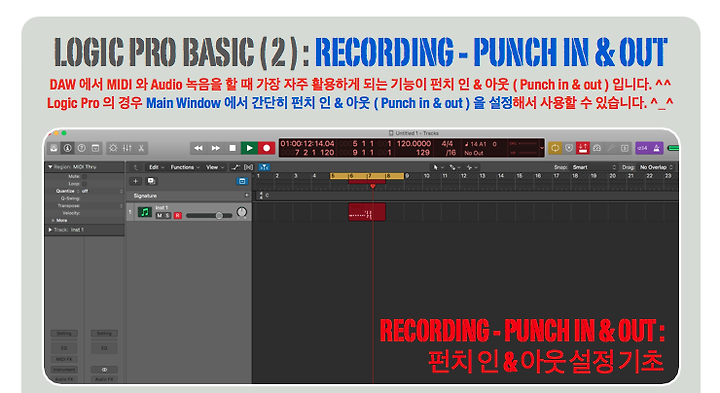Click time signature 4/4 in LCD
This screenshot has width=720, height=393.
click(x=447, y=144)
